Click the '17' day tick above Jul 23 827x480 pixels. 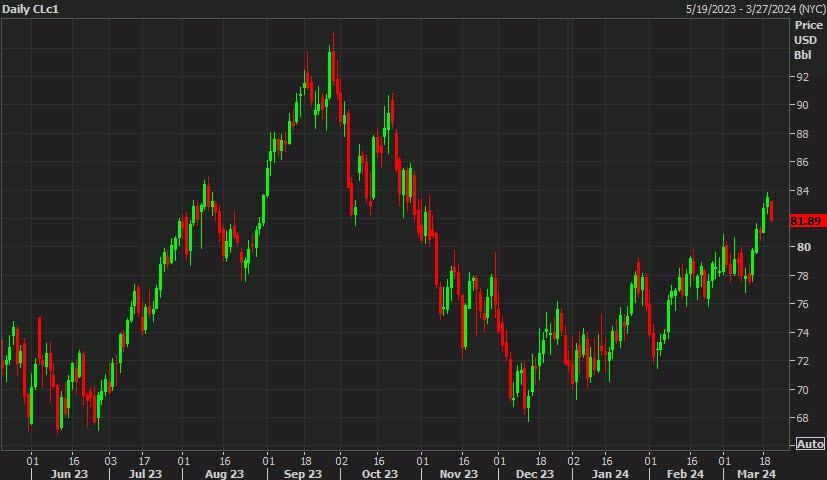[144, 460]
